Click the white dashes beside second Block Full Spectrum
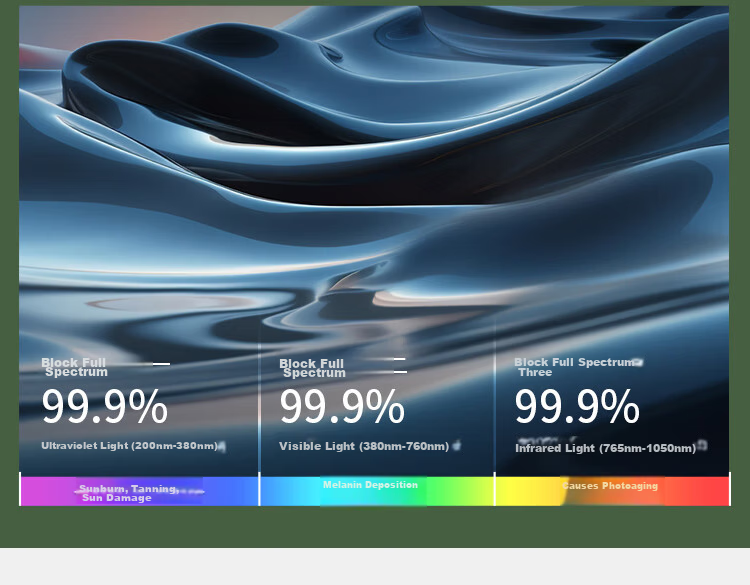This screenshot has width=750, height=585. (x=400, y=365)
